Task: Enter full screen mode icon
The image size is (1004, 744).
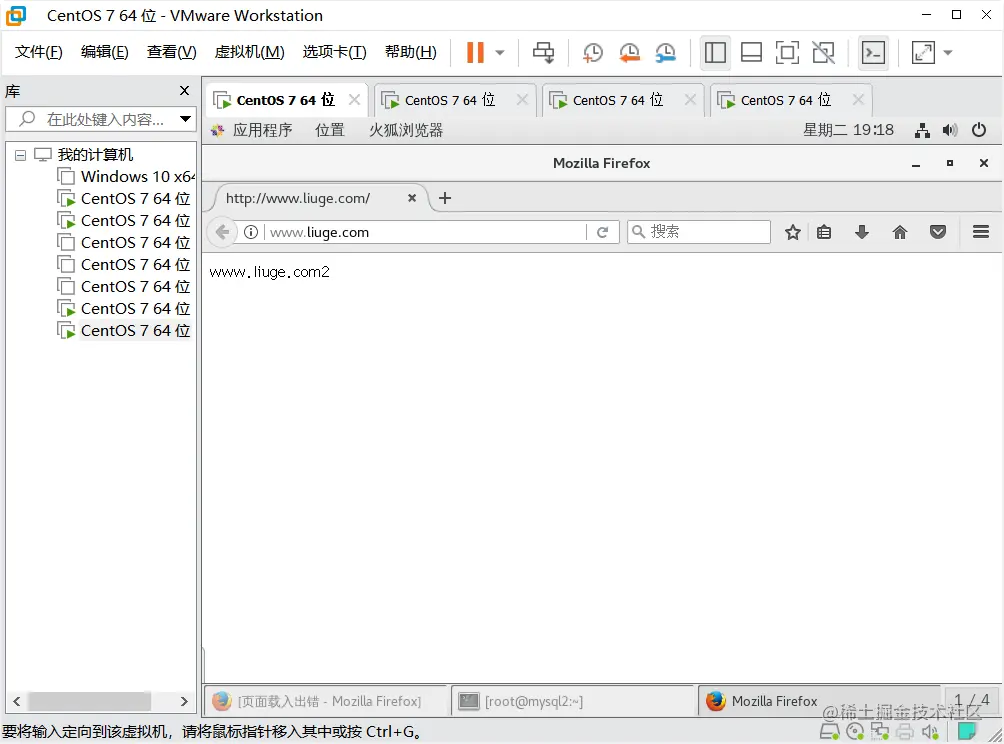Action: coord(787,53)
